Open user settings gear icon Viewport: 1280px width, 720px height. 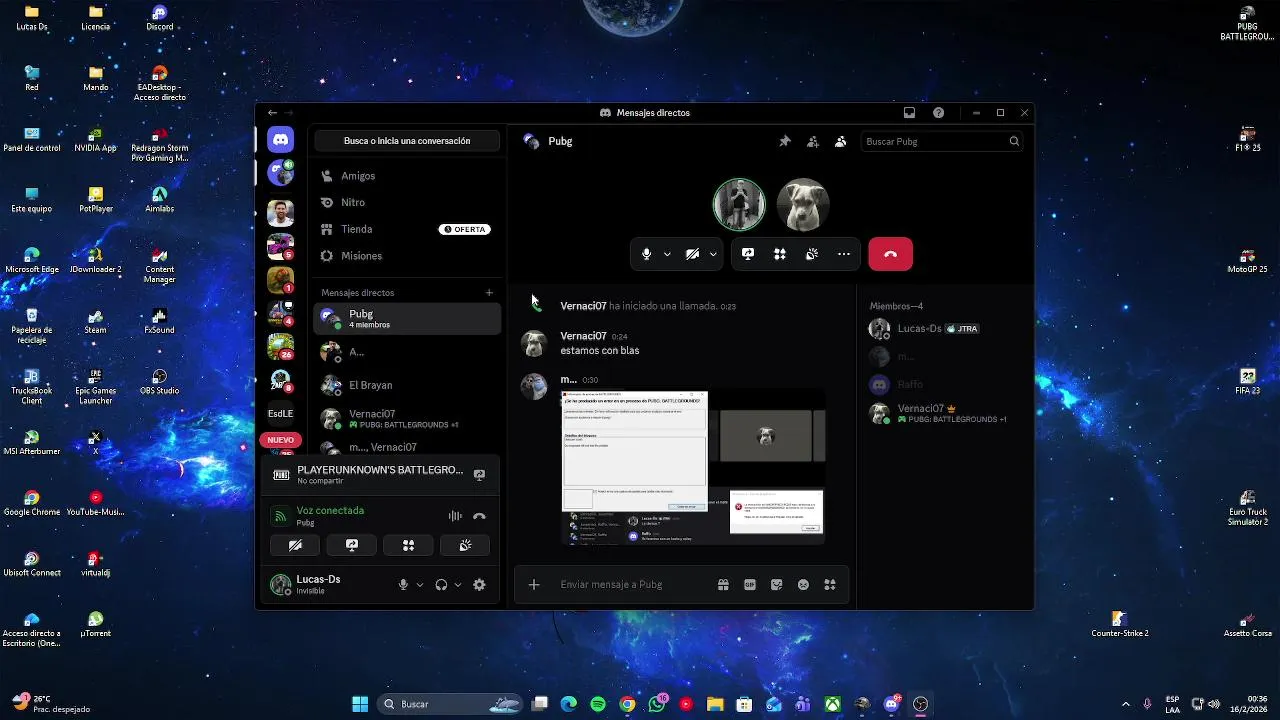(x=479, y=585)
